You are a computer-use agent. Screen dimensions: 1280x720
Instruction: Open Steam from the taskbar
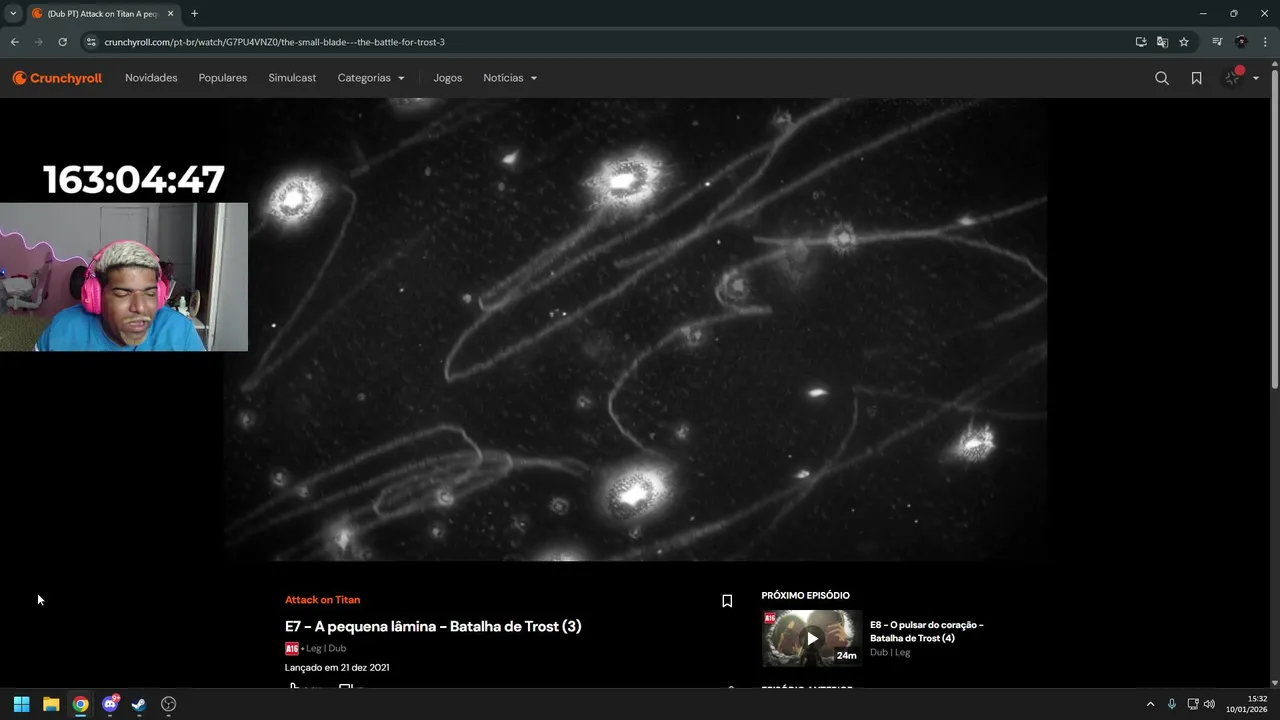point(139,704)
